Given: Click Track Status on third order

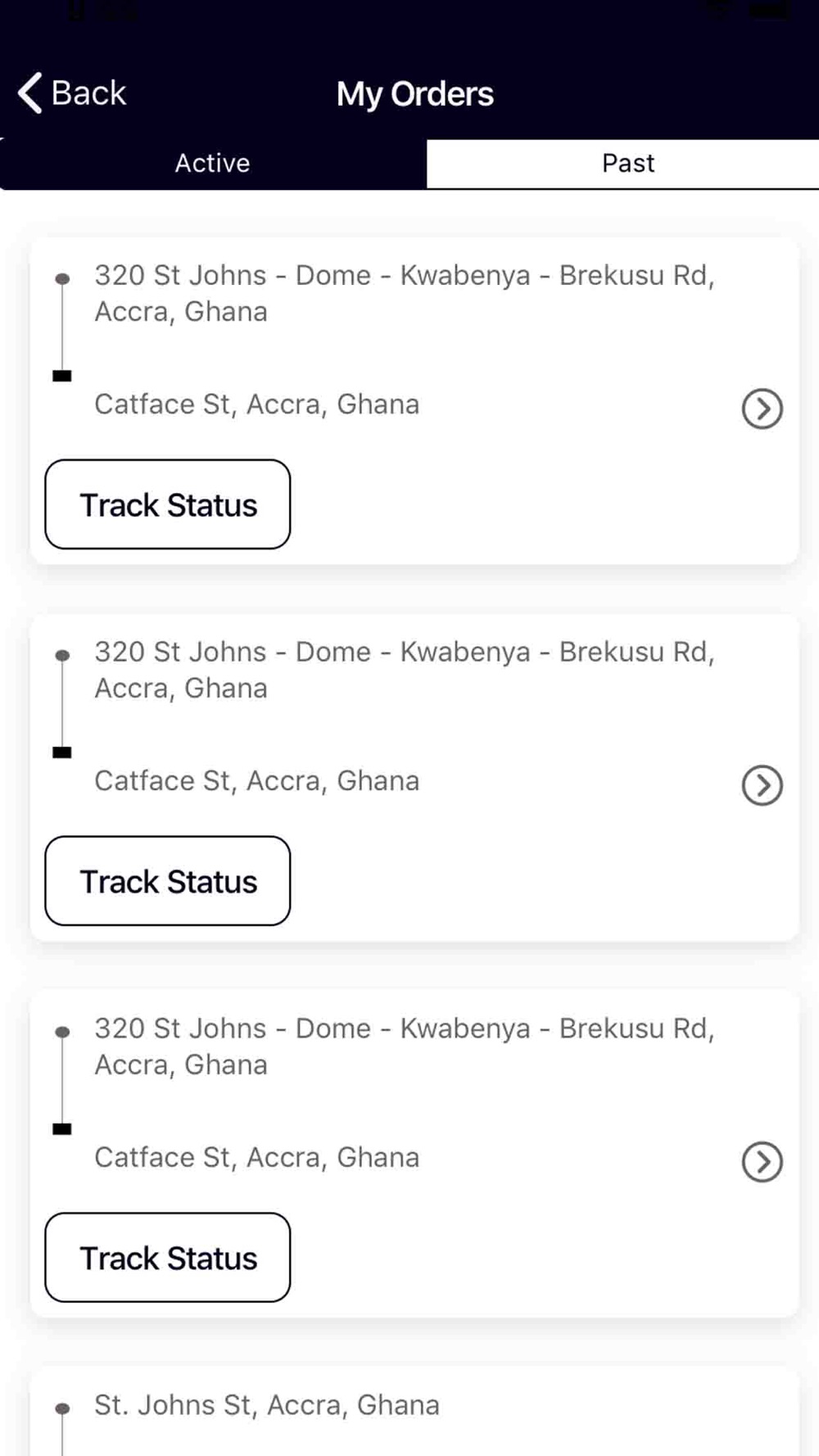Looking at the screenshot, I should (x=168, y=1258).
